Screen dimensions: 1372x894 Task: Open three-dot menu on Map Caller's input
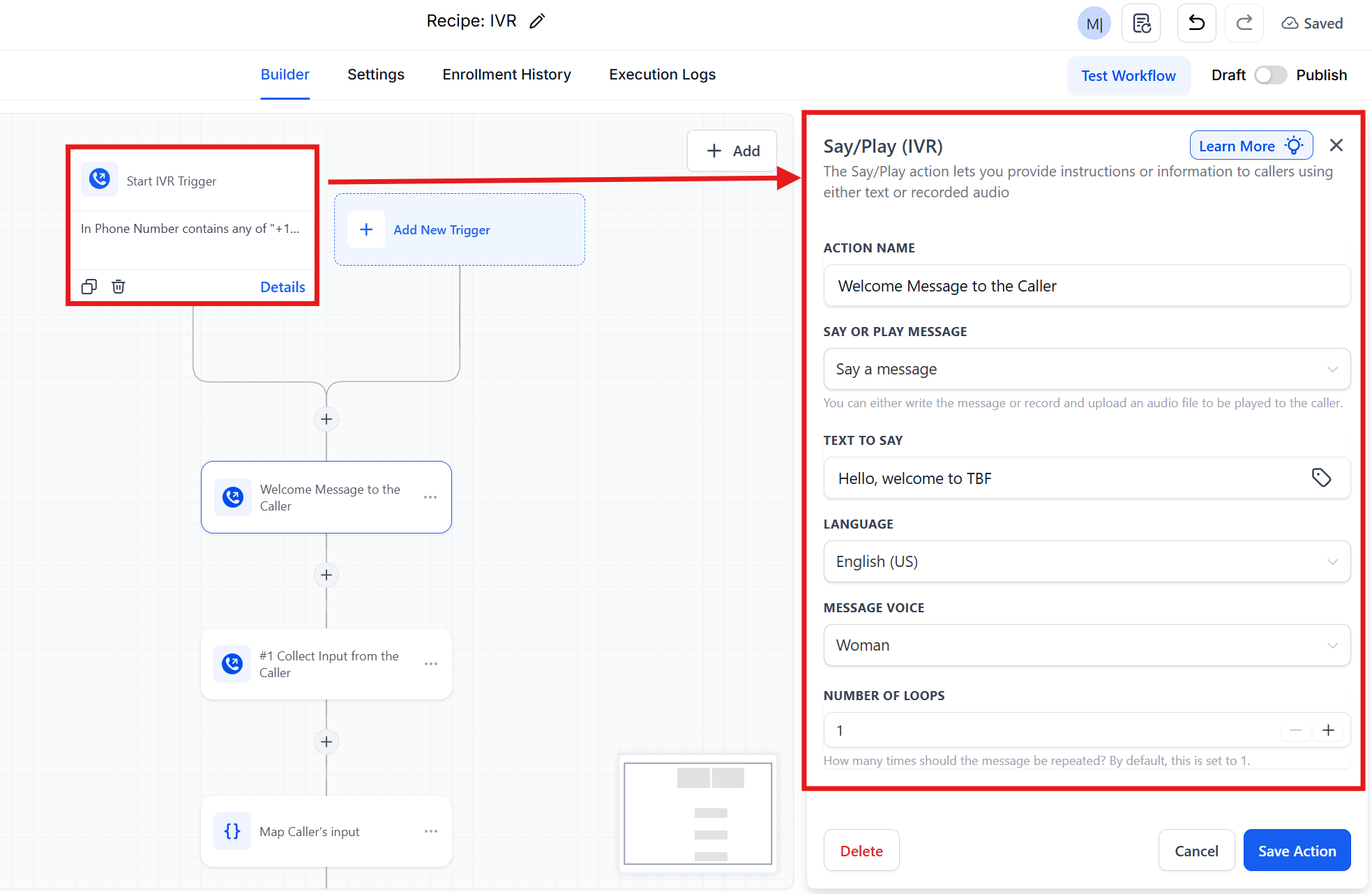[431, 831]
